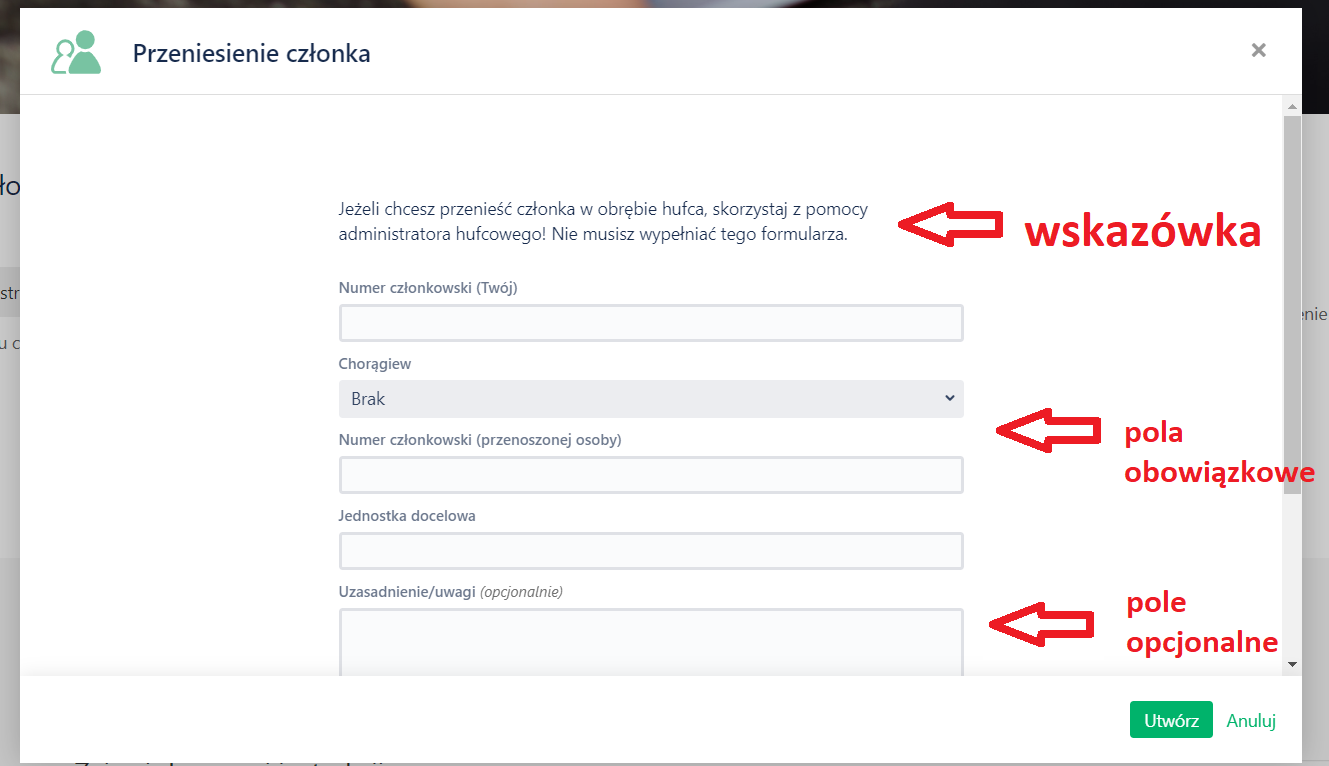The height and width of the screenshot is (766, 1329).
Task: Click the red arrow pointing at hint text
Action: click(x=949, y=224)
